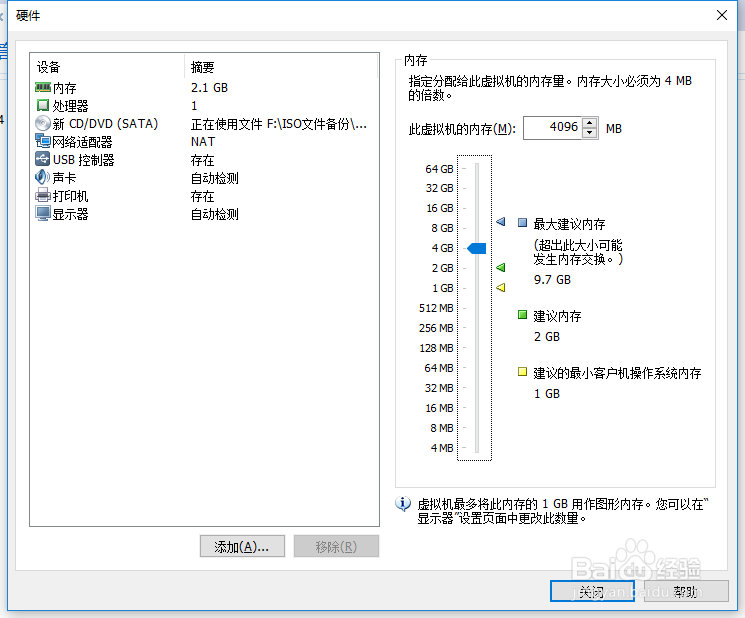The width and height of the screenshot is (745, 618).
Task: Click the memory value field showing 4096
Action: pos(553,128)
